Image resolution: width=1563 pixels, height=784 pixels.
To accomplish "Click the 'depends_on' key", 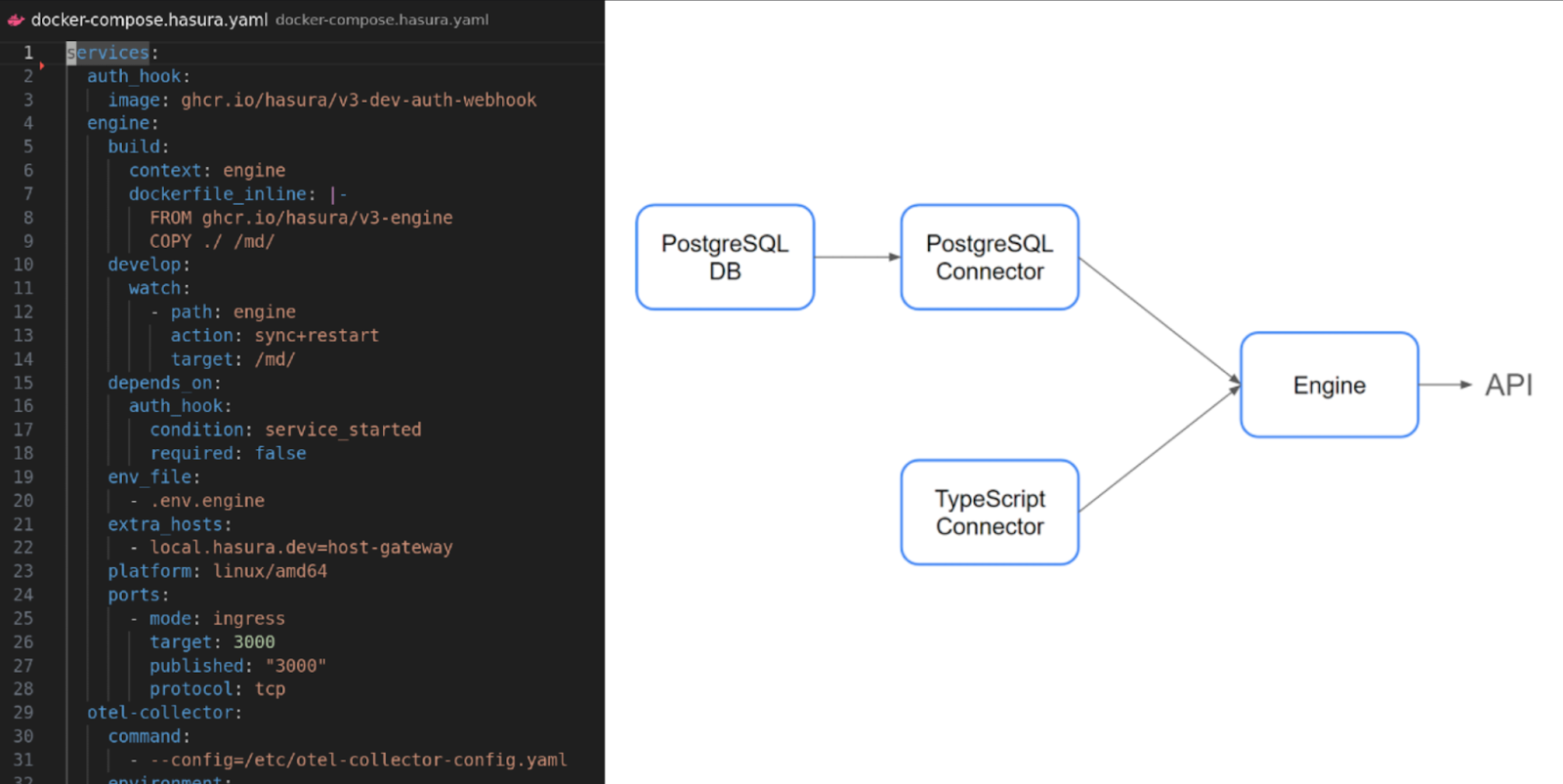I will coord(160,383).
